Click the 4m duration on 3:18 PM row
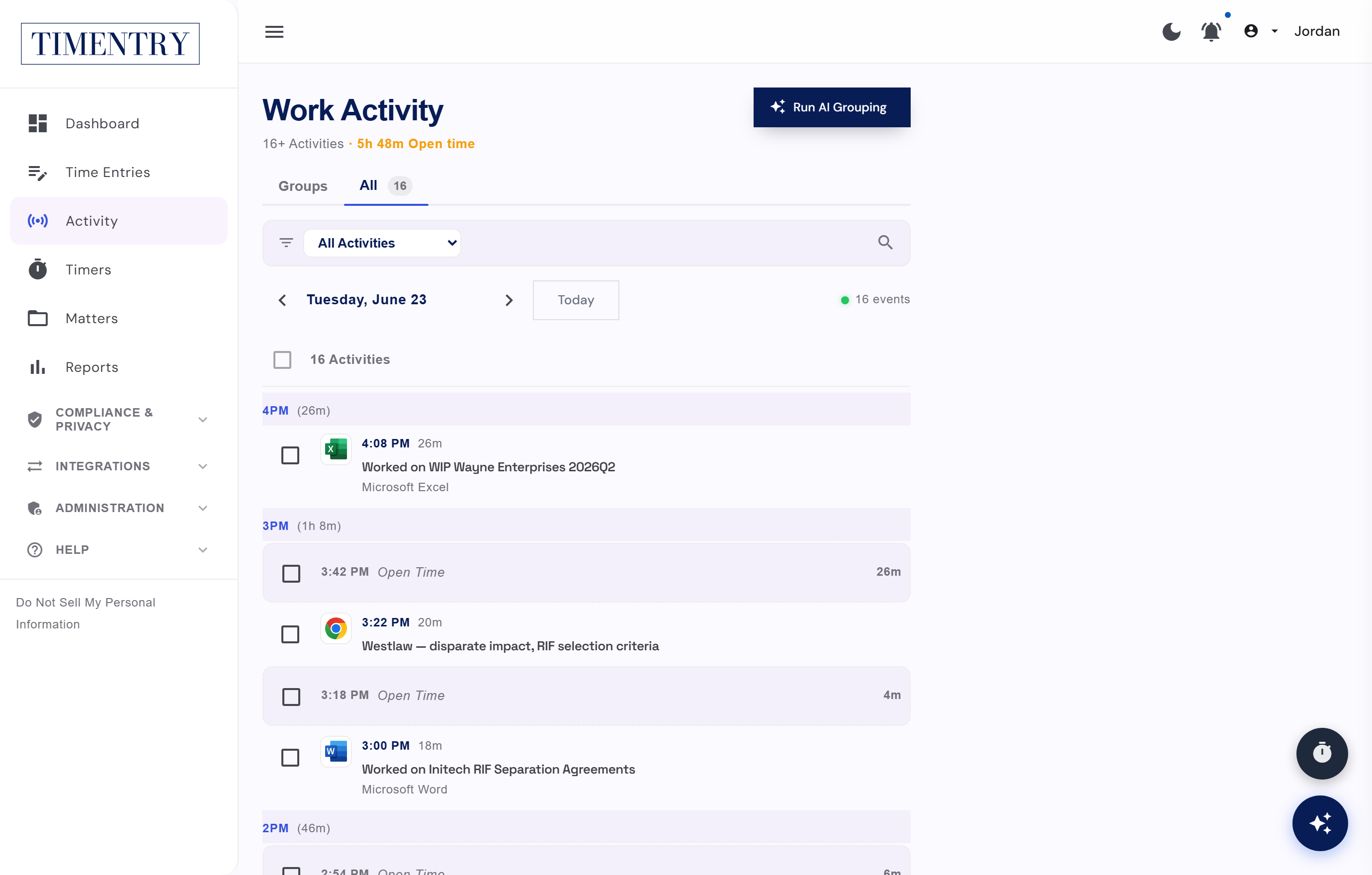The image size is (1372, 875). click(x=892, y=695)
